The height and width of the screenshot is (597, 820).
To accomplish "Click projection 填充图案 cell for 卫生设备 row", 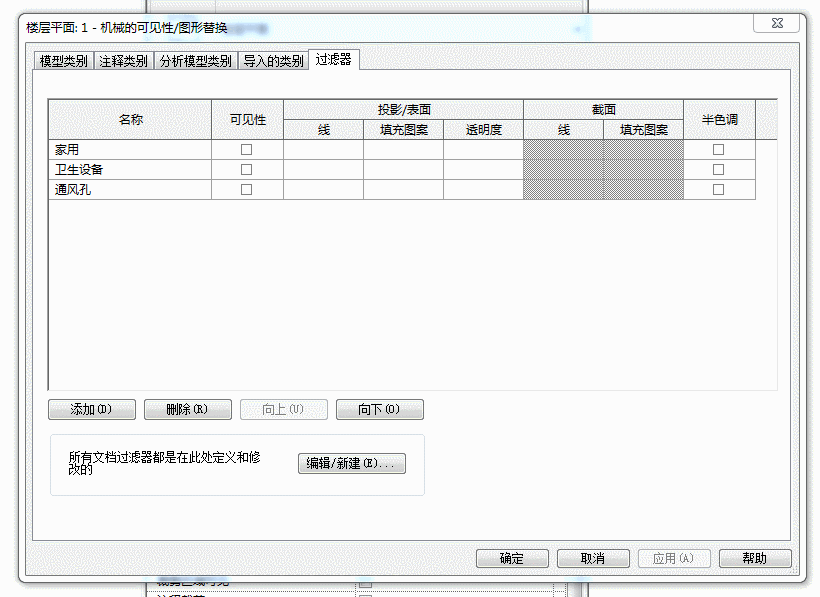I will 404,169.
